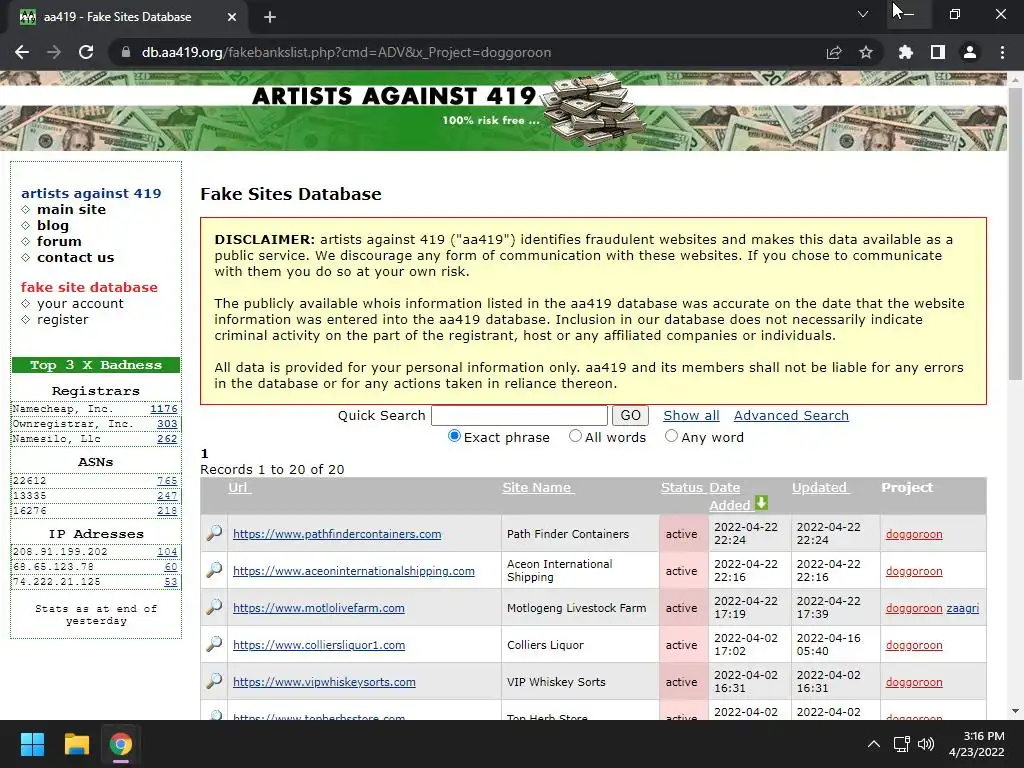
Task: Click the padlock site info icon
Action: [125, 52]
